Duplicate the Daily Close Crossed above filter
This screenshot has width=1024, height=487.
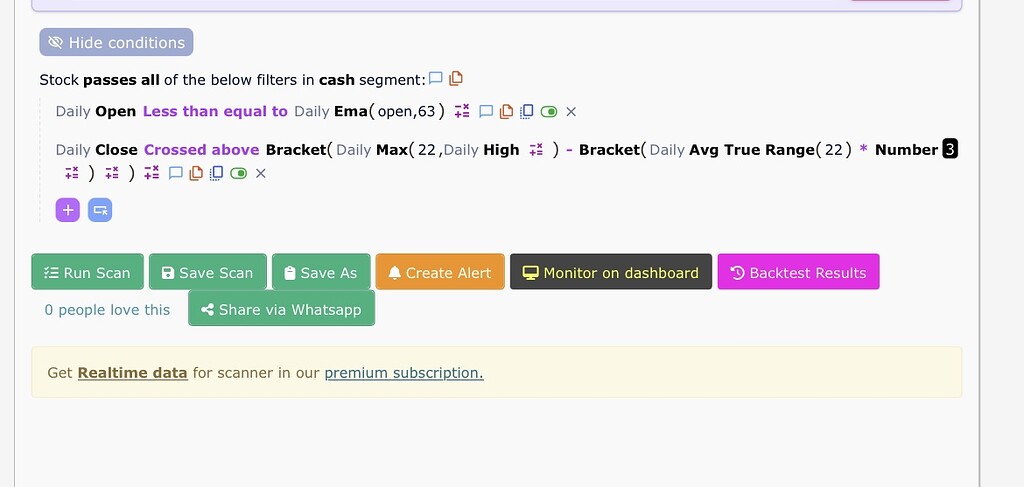(x=216, y=173)
